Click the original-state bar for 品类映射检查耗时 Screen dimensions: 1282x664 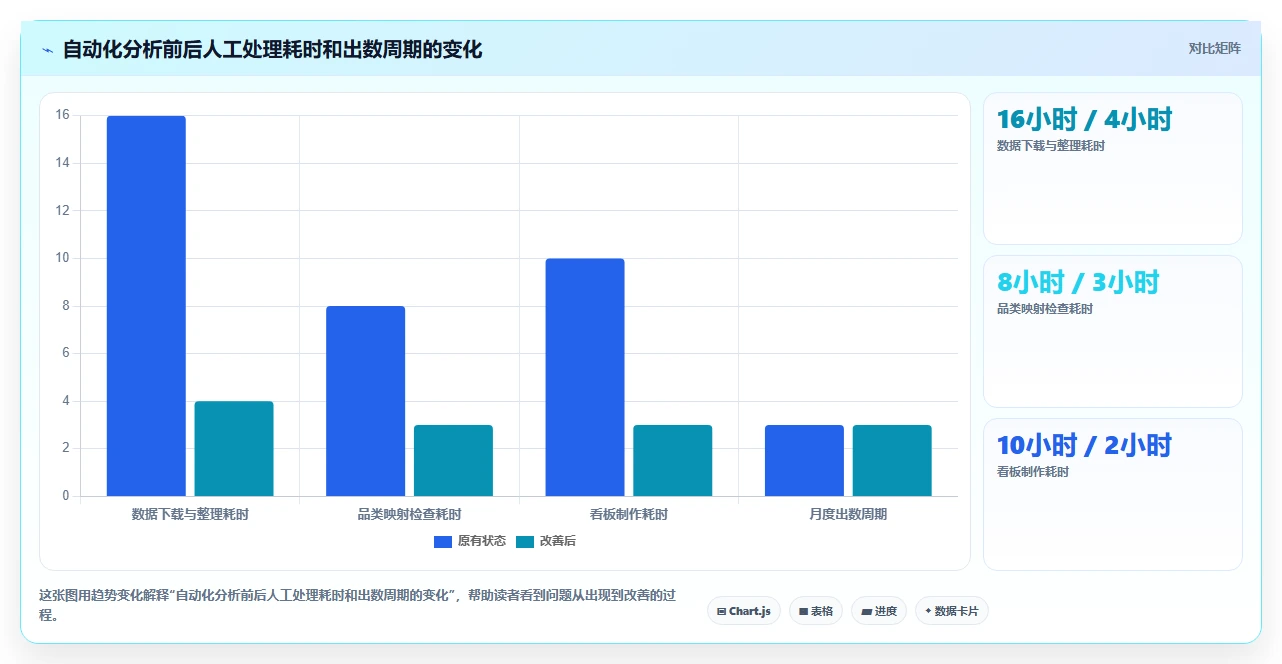366,401
